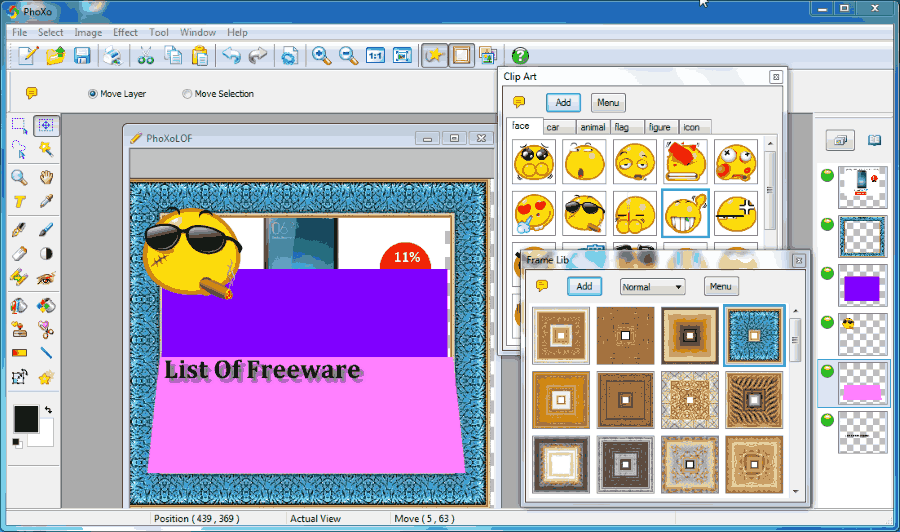Select the Magic Wand tool
Viewport: 900px width, 532px height.
pos(46,150)
